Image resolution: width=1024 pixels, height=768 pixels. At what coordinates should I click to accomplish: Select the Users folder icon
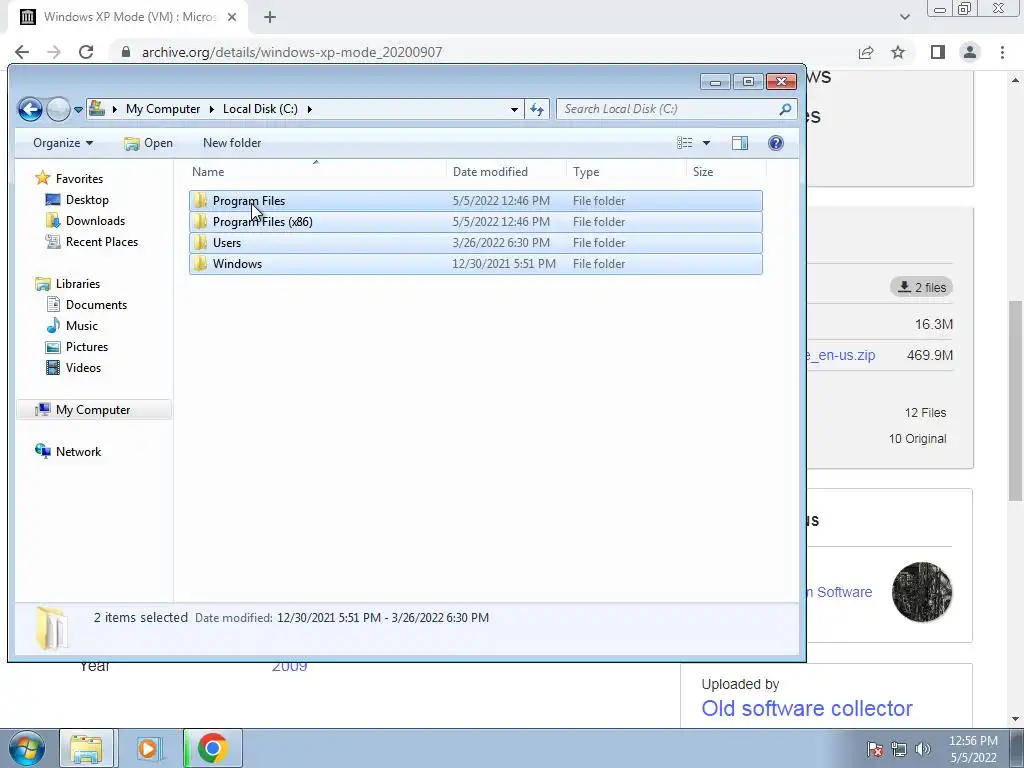pos(200,242)
